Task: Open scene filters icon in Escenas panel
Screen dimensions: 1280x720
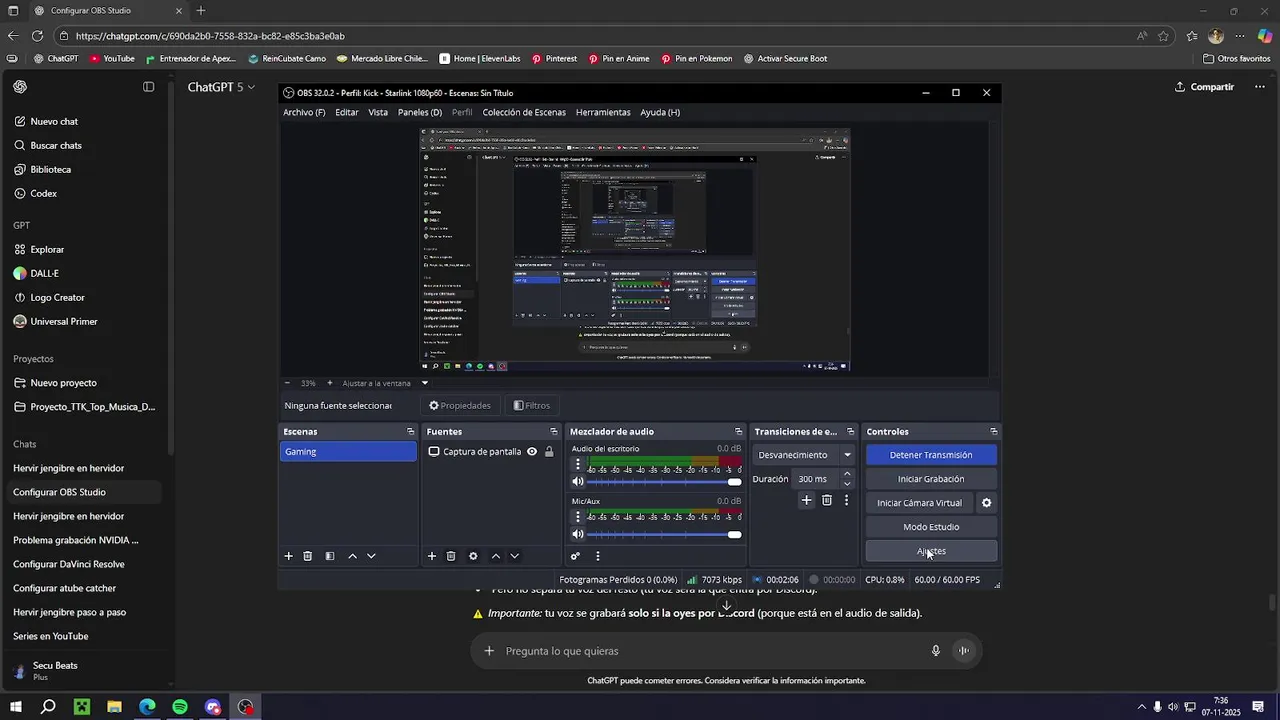Action: [330, 556]
